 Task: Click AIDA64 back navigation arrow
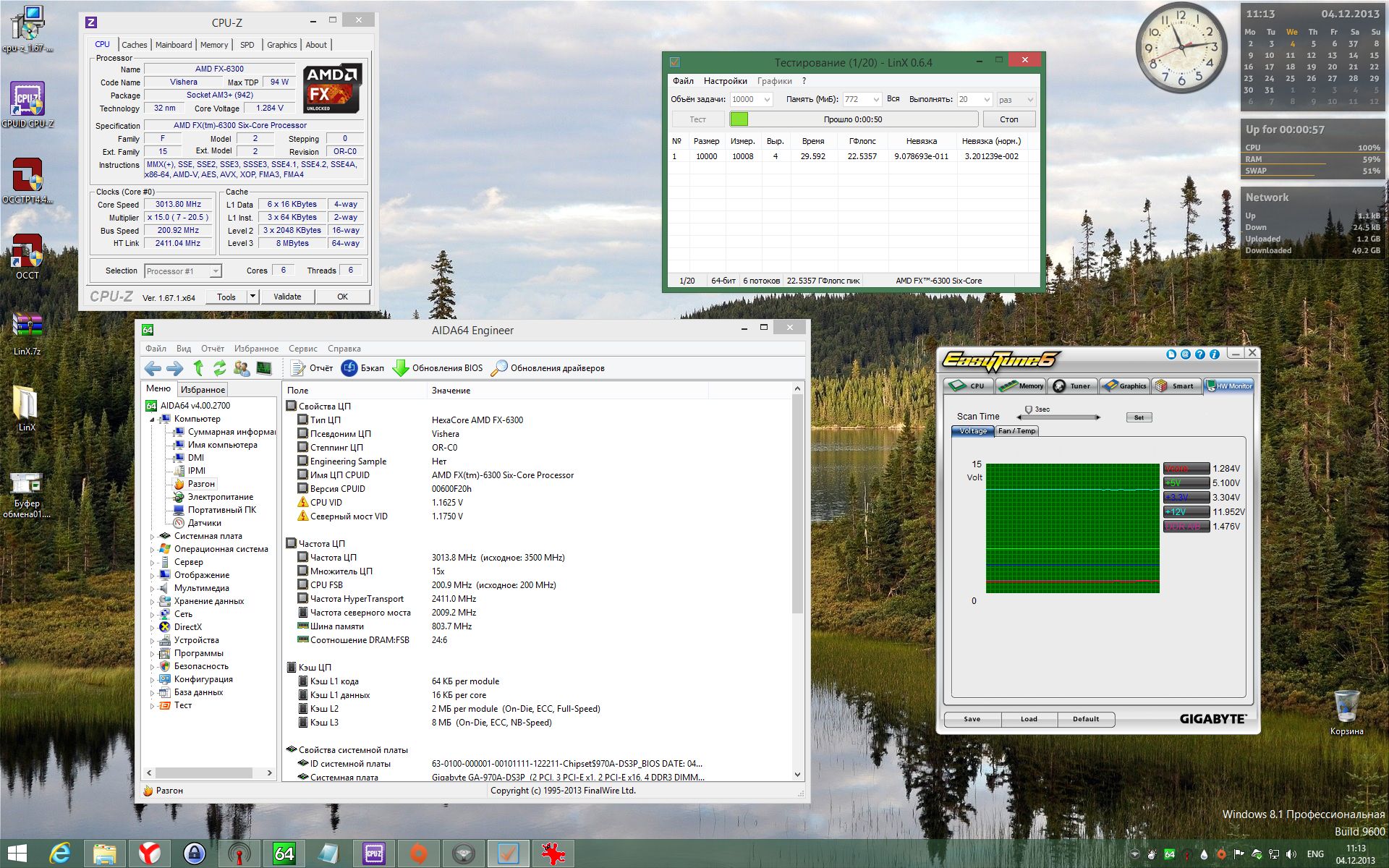153,368
